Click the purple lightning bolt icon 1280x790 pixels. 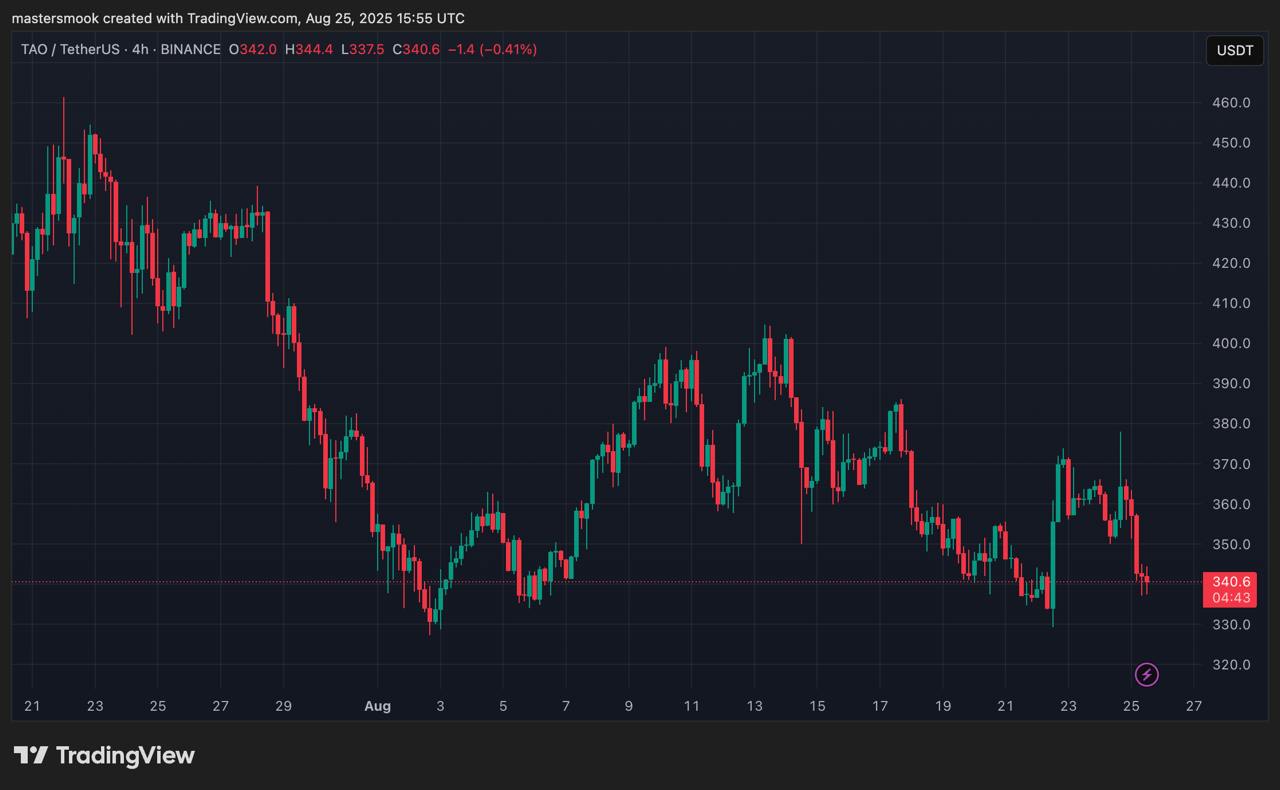(x=1147, y=675)
